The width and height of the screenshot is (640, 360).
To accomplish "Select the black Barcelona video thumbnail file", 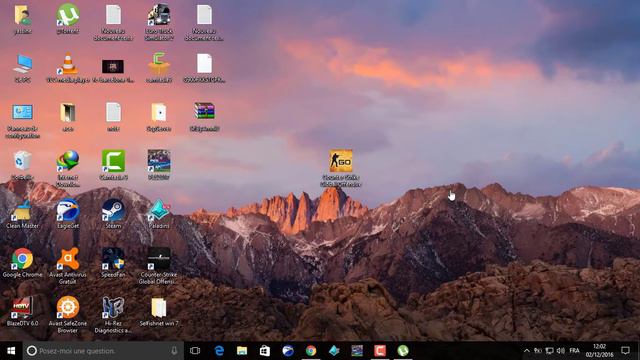I will pos(113,66).
